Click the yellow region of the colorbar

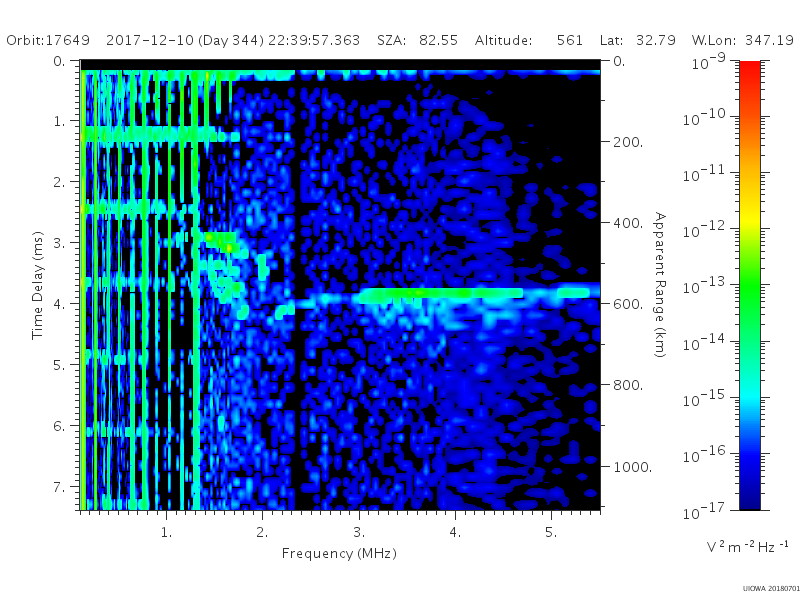(x=749, y=218)
